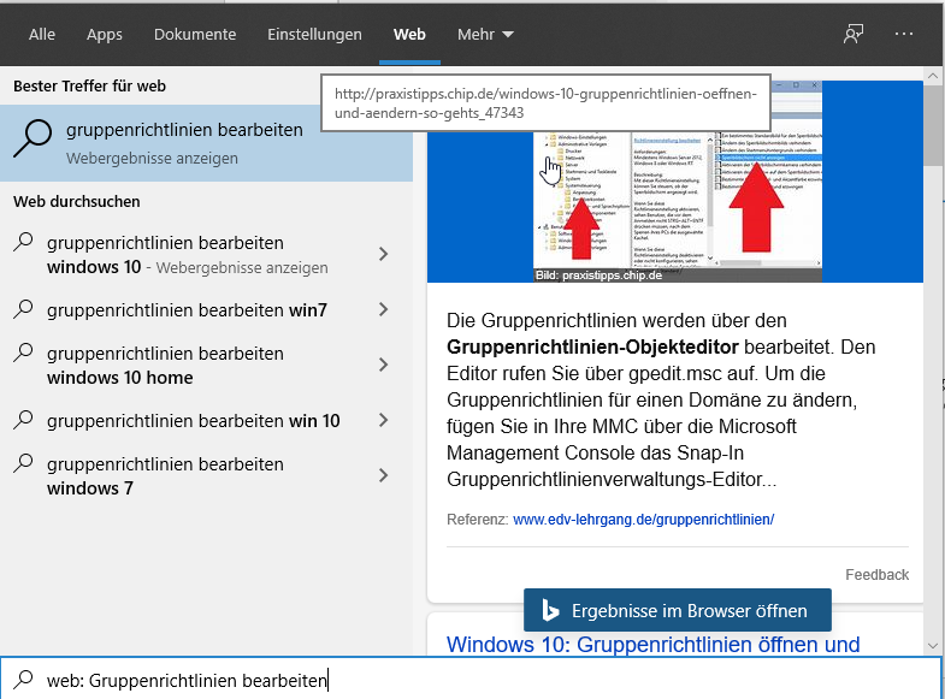Expand arrow for windows 10 home suggestion
Image resolution: width=945 pixels, height=699 pixels.
tap(383, 365)
